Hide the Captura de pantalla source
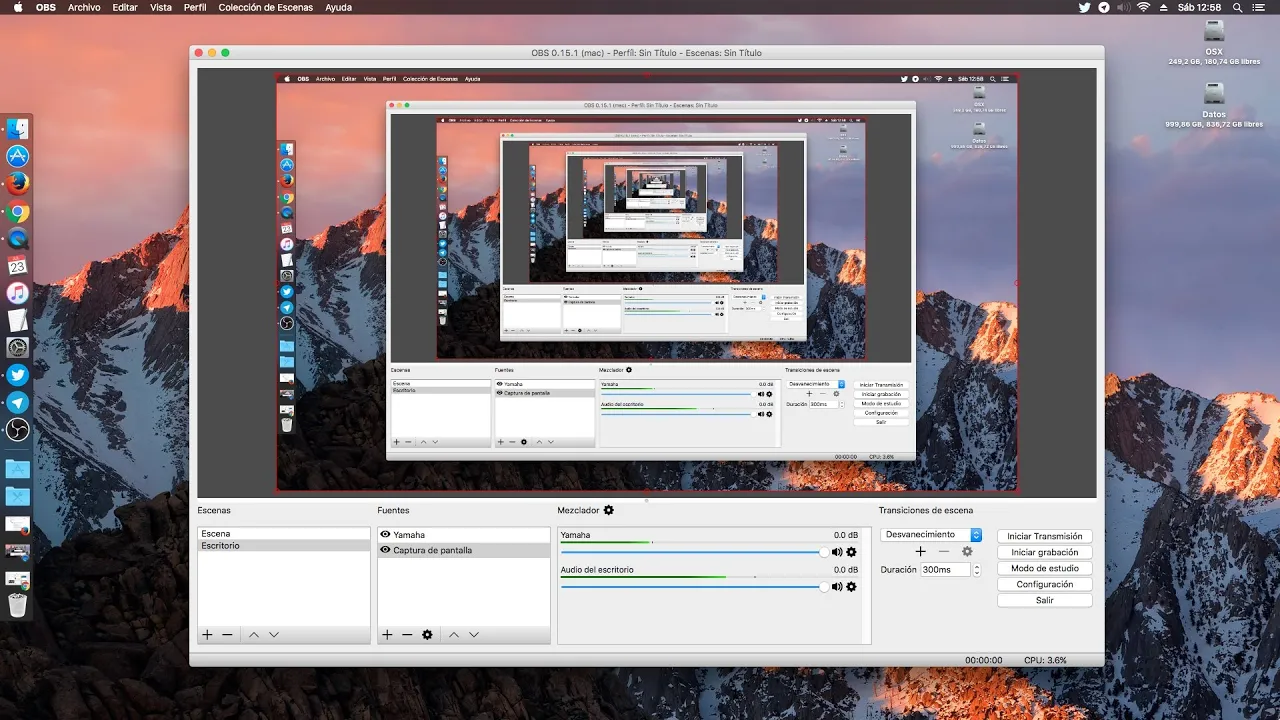 (385, 550)
